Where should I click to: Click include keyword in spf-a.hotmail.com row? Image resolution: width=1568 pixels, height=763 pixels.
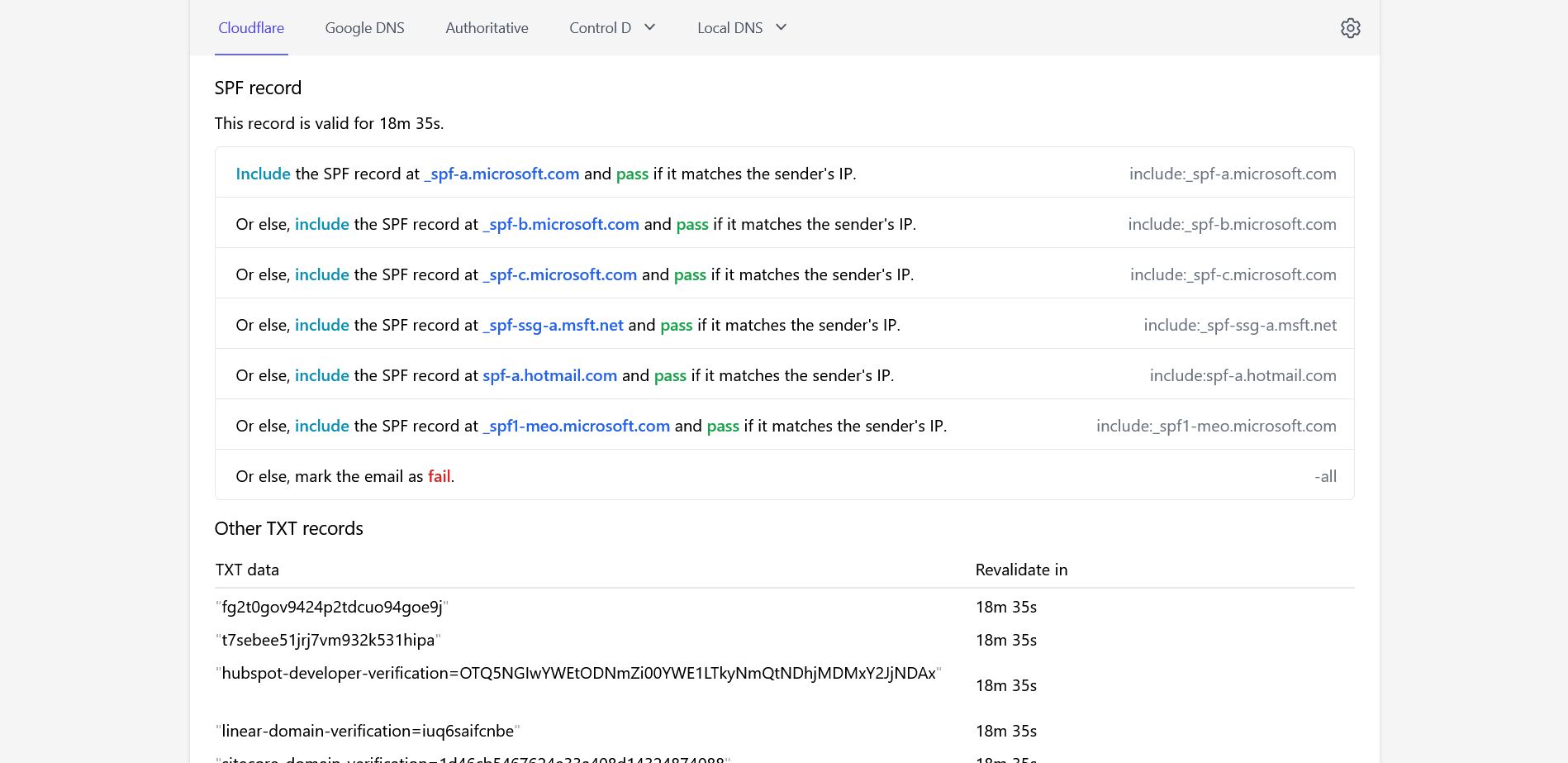pos(322,375)
